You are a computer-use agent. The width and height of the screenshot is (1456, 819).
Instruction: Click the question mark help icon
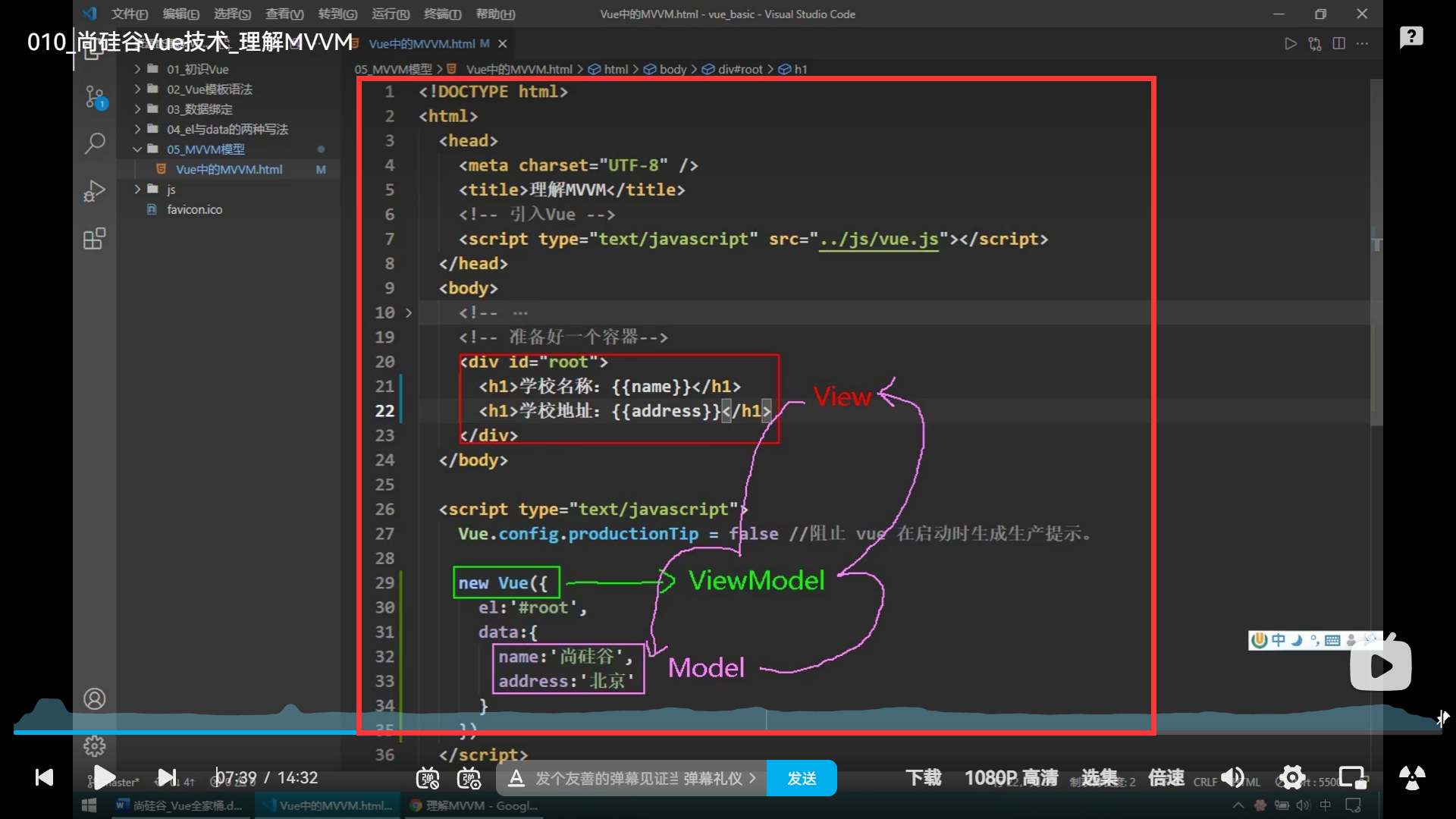point(1410,36)
